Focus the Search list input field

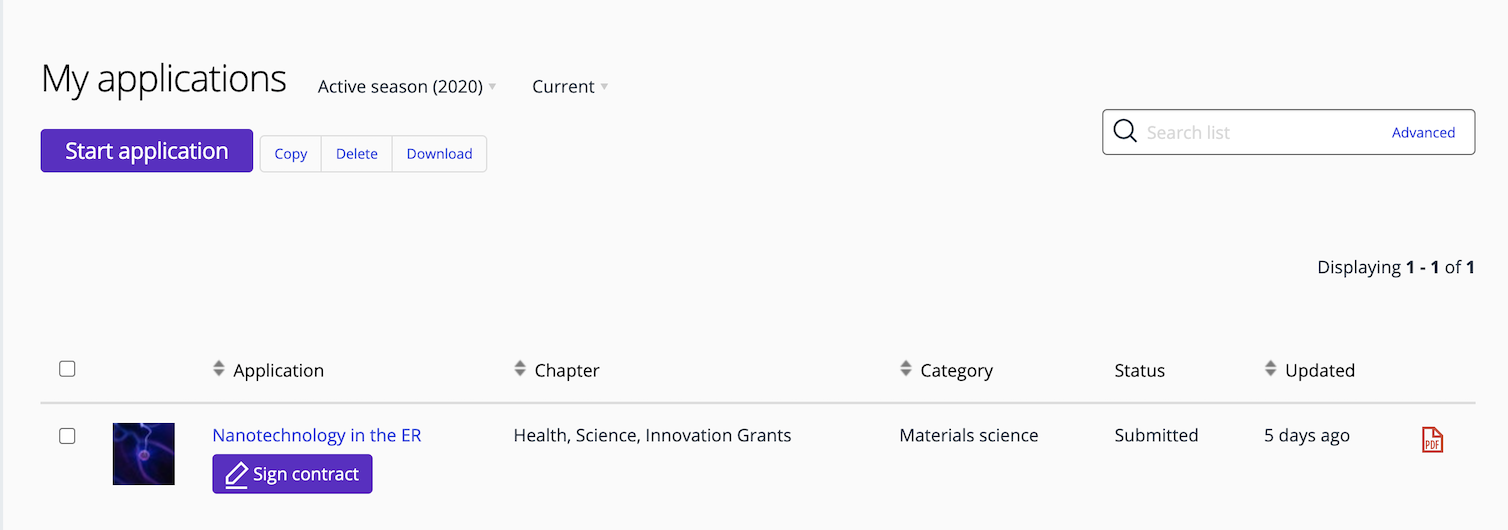point(1260,132)
